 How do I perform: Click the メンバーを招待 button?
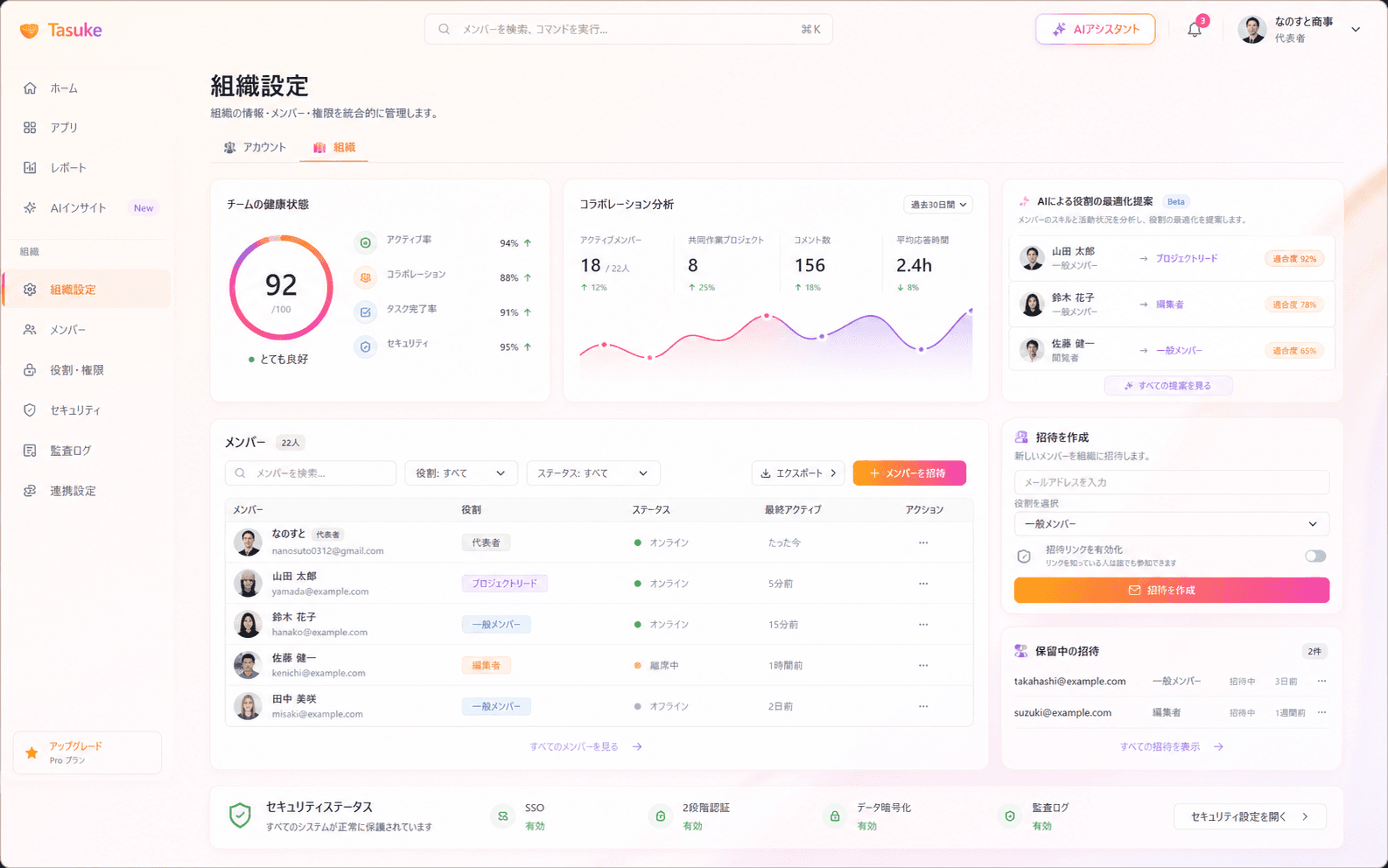click(909, 473)
